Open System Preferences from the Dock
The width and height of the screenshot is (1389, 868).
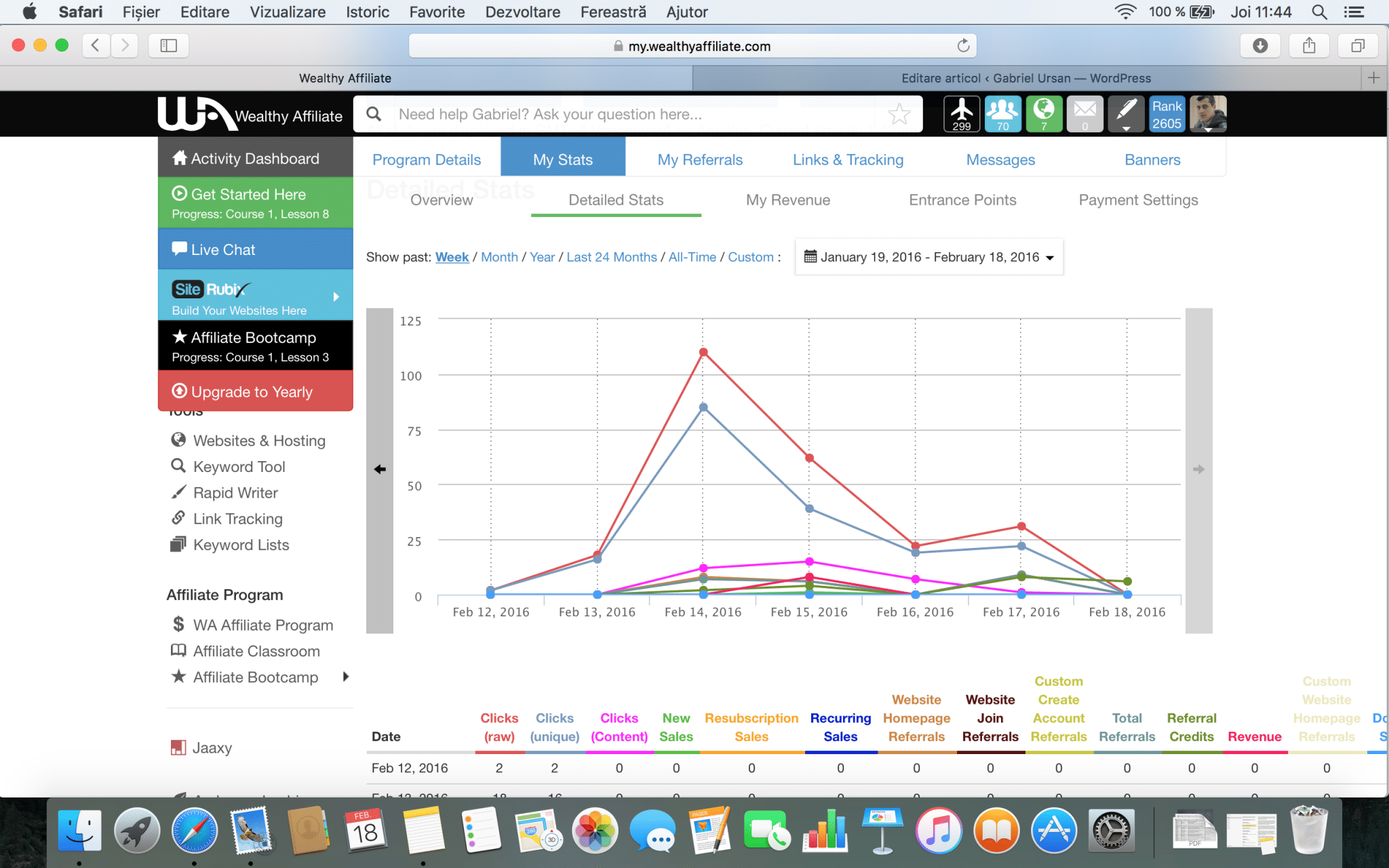tap(1112, 830)
